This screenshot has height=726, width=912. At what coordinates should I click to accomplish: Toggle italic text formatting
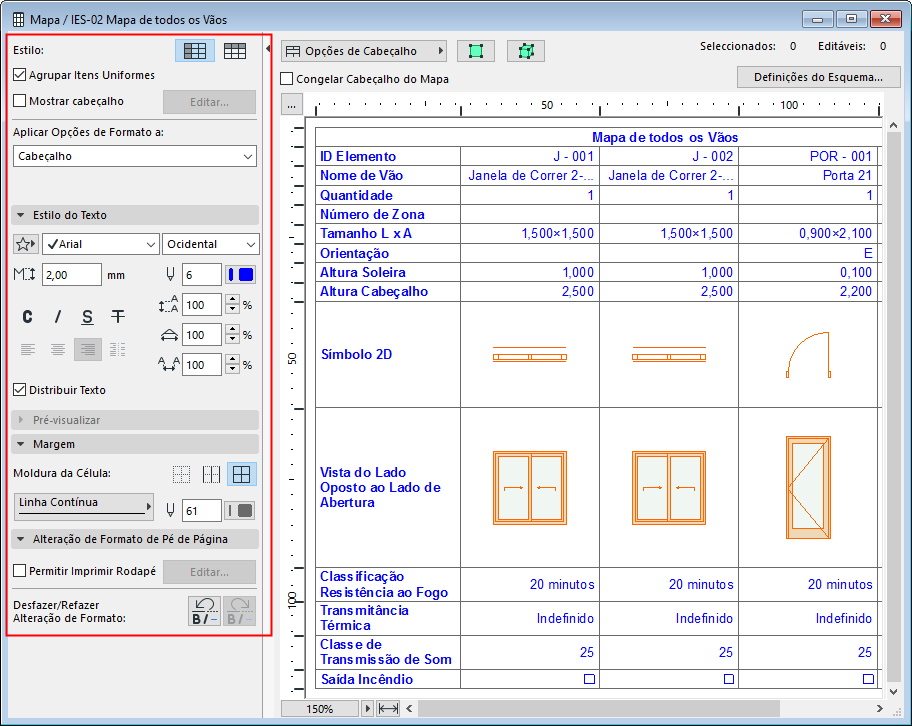[58, 317]
